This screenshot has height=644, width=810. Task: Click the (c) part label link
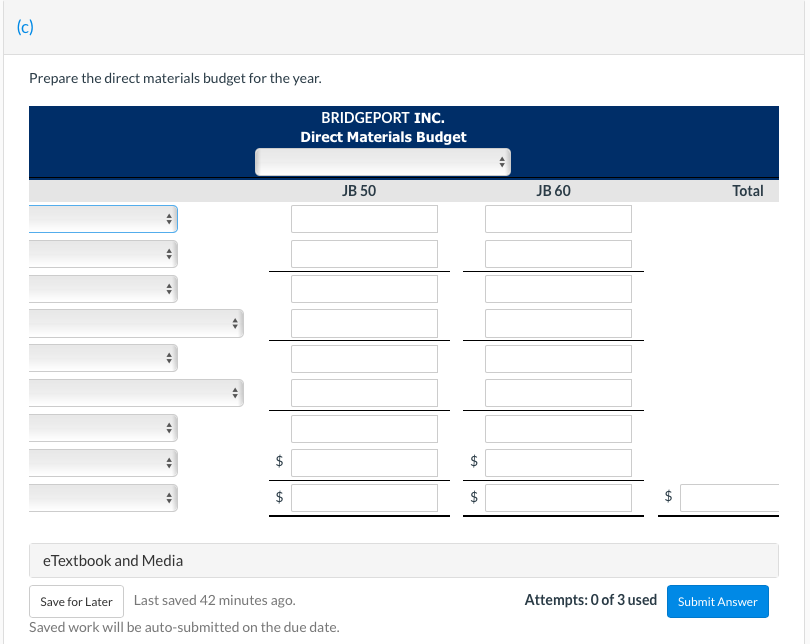(25, 27)
